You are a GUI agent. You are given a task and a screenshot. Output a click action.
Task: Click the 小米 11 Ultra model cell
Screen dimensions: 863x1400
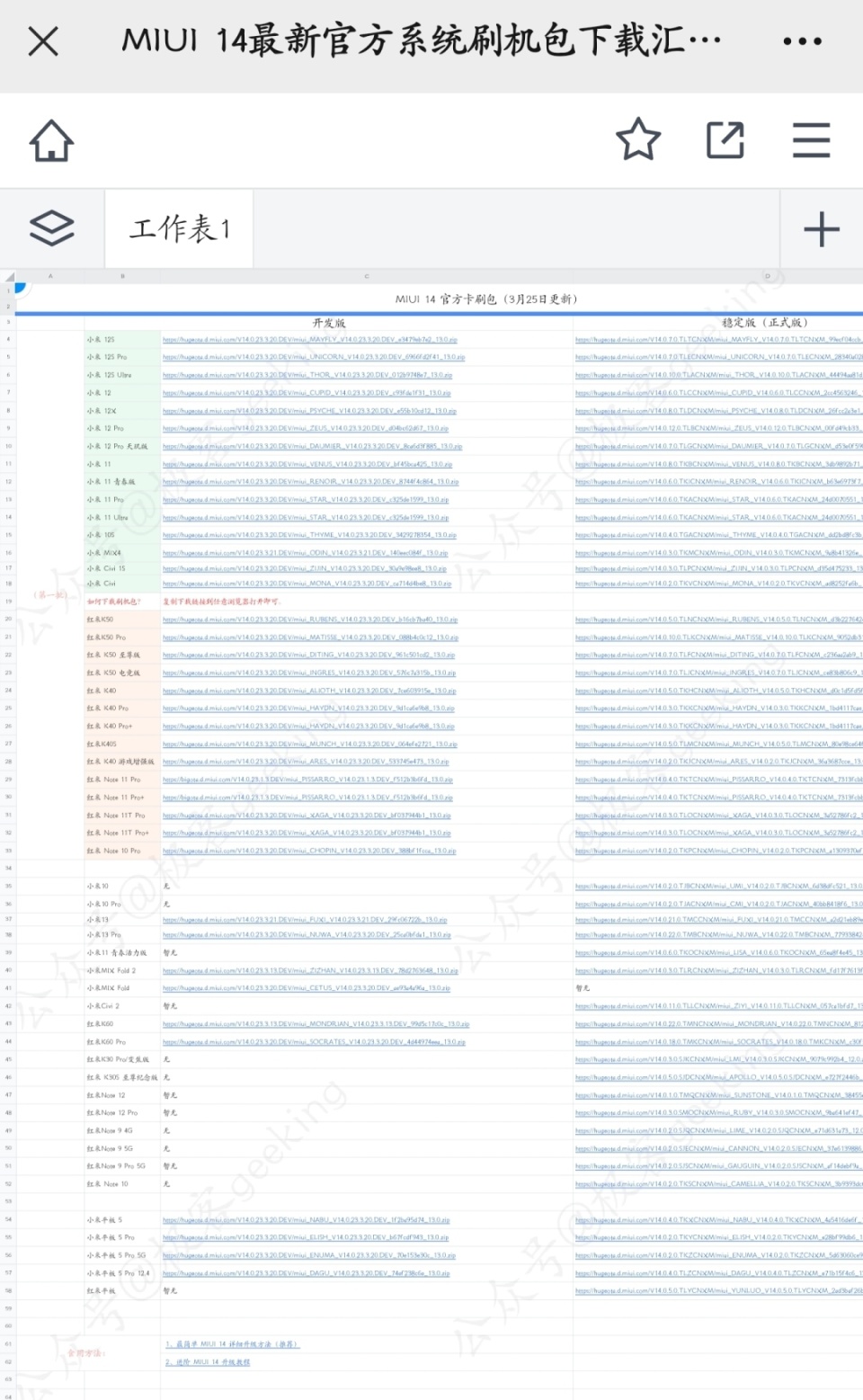click(x=107, y=518)
